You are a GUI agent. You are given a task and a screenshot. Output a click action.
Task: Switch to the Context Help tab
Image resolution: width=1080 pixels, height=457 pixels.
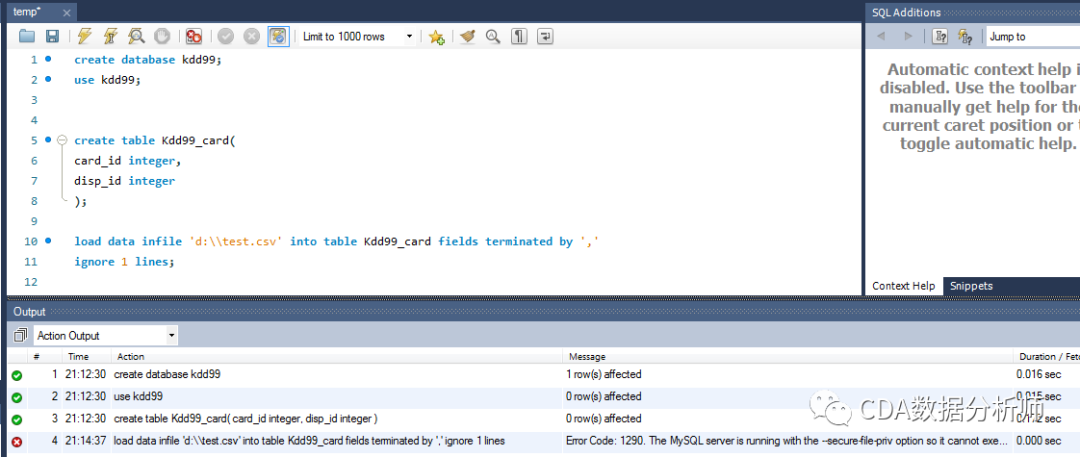click(903, 286)
